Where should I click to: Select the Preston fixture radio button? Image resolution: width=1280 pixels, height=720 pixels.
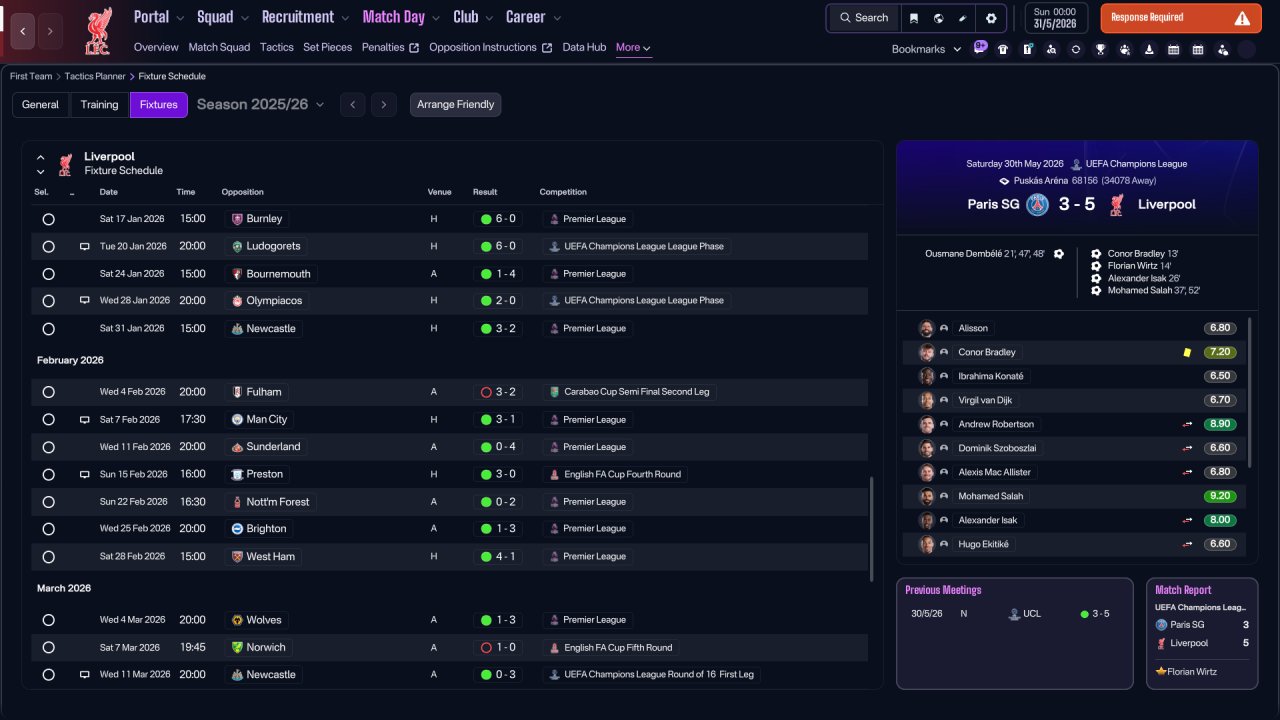(x=48, y=474)
